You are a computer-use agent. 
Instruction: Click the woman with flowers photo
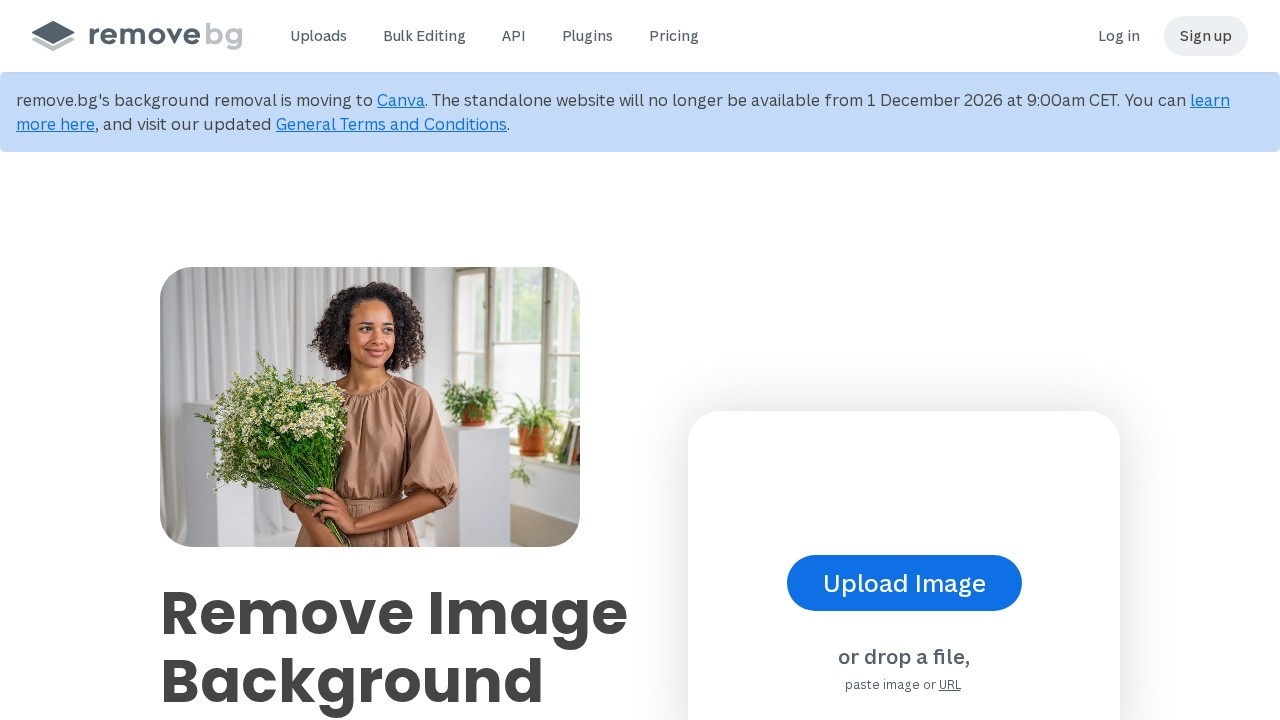point(370,407)
